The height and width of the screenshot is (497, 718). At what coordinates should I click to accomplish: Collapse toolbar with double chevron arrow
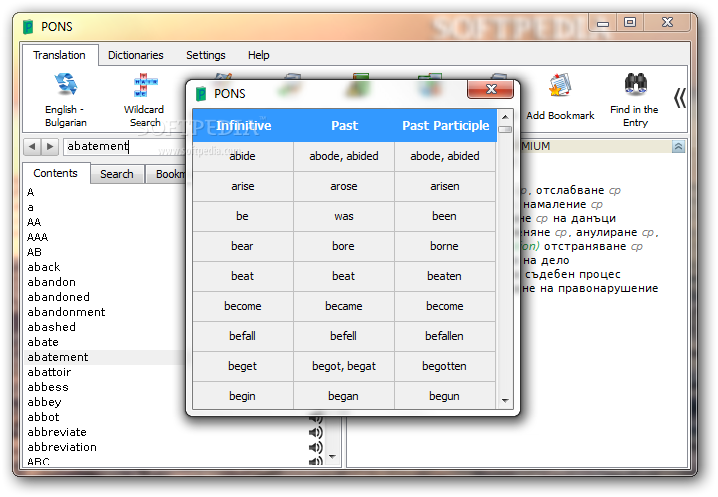click(680, 98)
